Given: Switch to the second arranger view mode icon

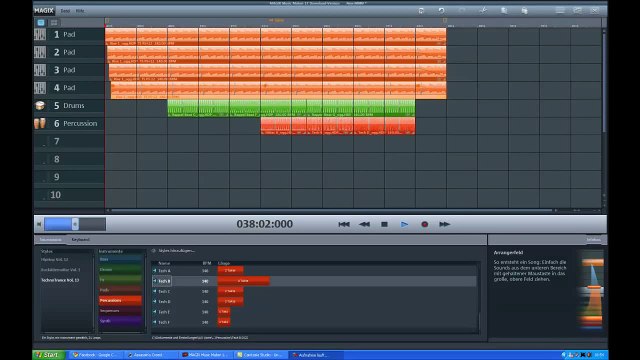Looking at the screenshot, I should point(54,22).
